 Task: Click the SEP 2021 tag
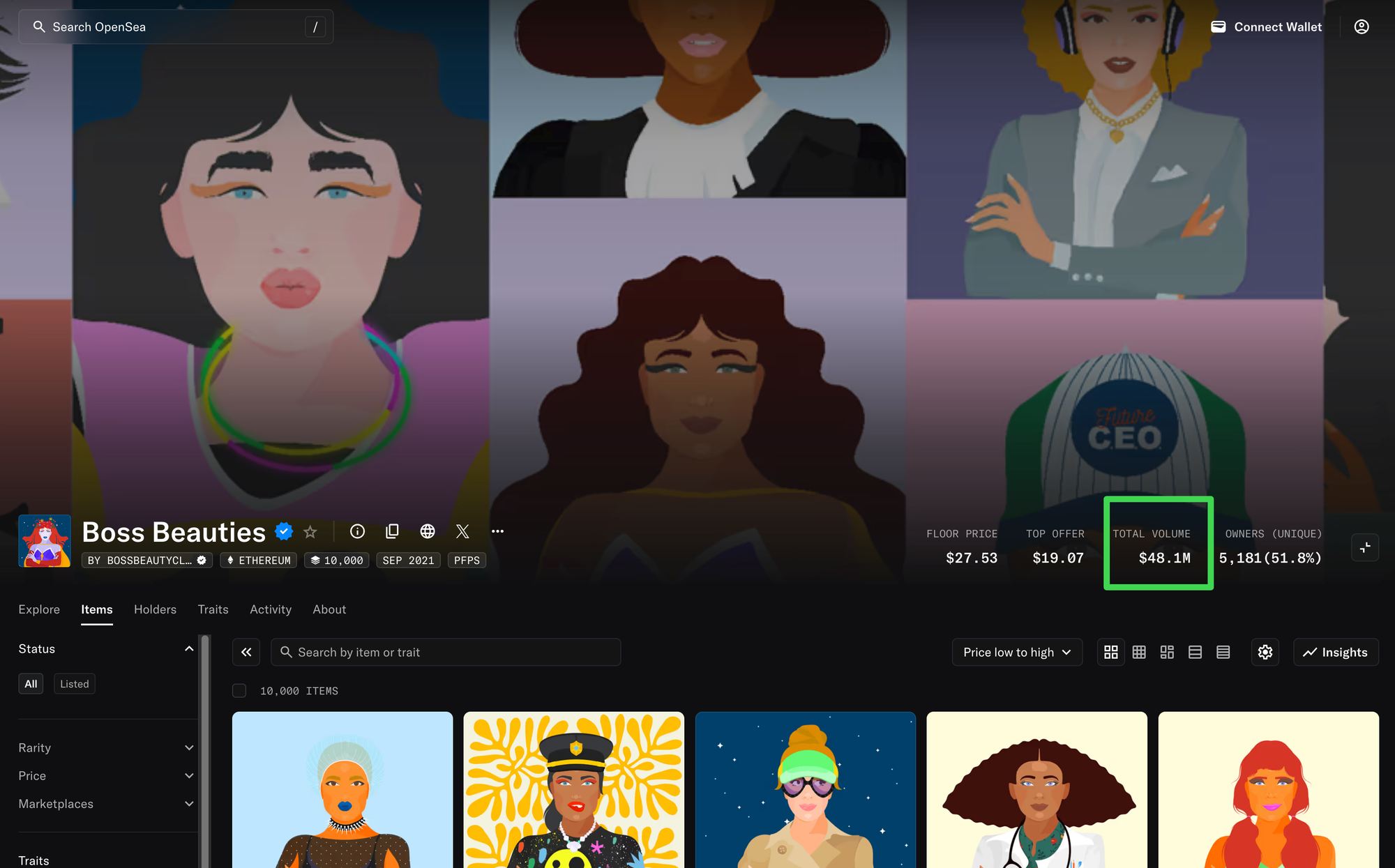(x=408, y=561)
